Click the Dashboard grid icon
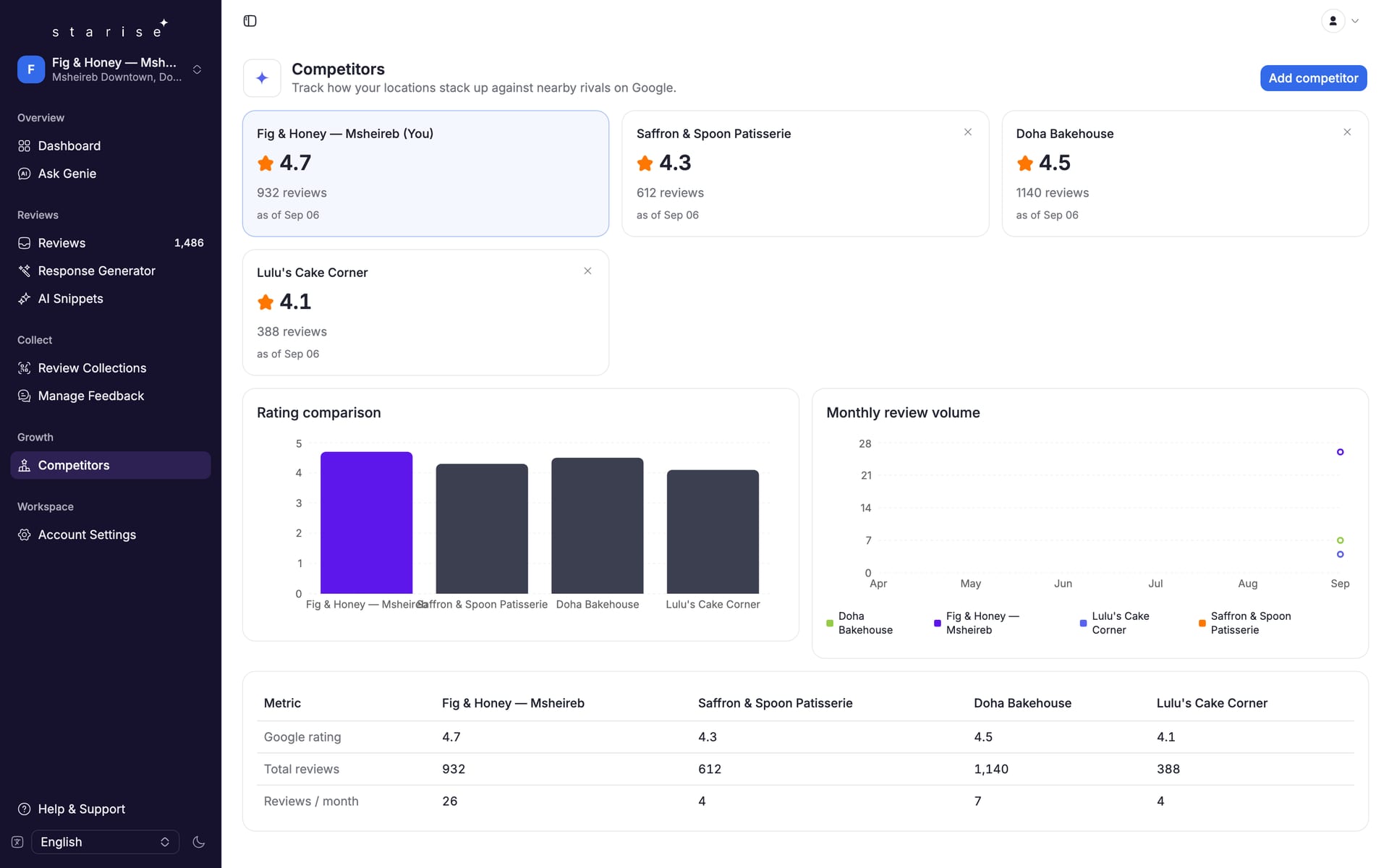 coord(25,146)
